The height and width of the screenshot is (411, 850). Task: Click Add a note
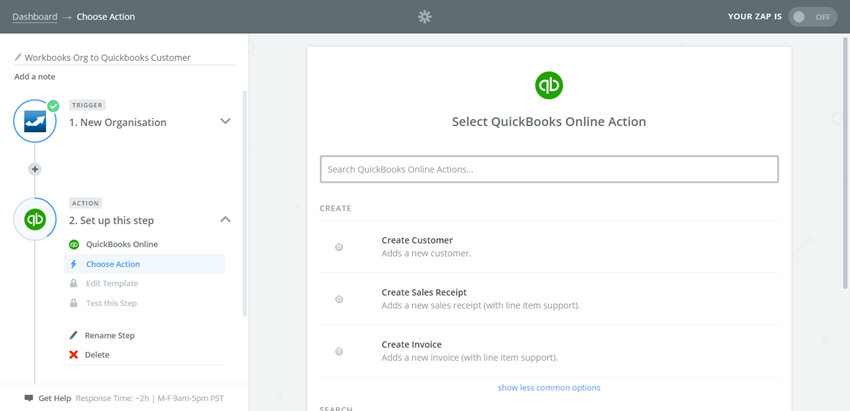[35, 77]
